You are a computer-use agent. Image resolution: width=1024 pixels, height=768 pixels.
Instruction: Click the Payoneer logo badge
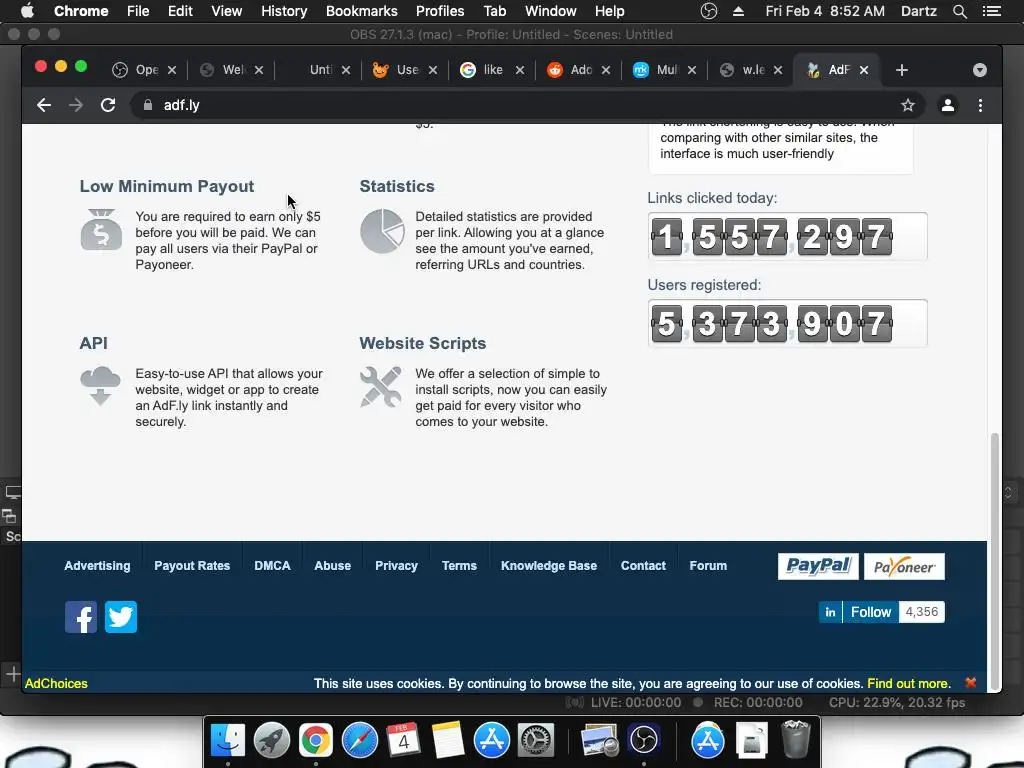(x=904, y=566)
